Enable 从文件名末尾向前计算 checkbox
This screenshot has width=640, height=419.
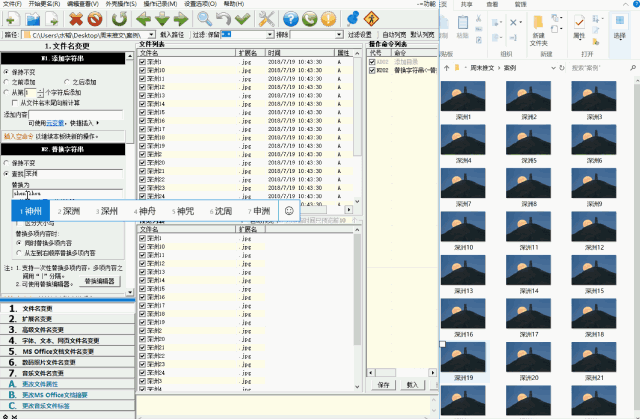13,102
